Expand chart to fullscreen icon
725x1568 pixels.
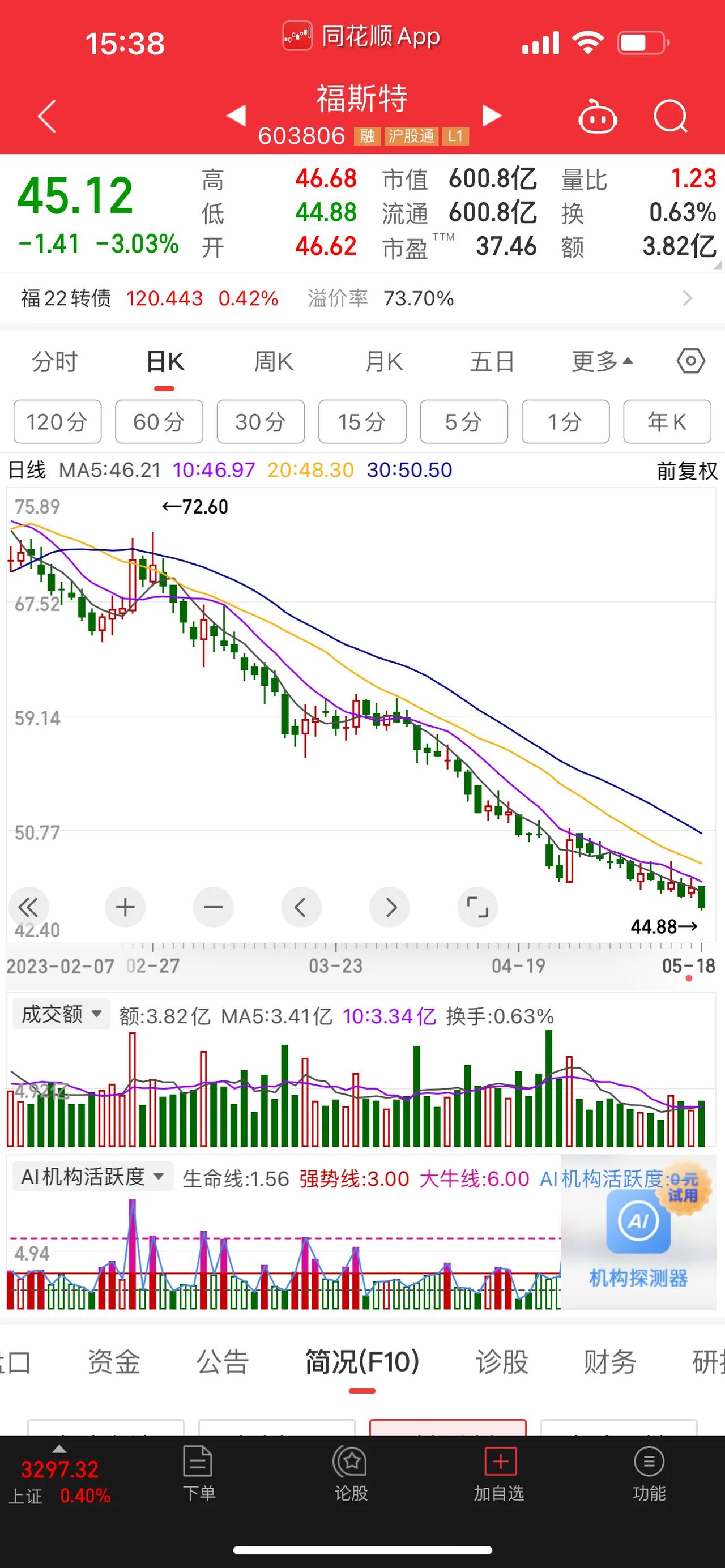(477, 907)
